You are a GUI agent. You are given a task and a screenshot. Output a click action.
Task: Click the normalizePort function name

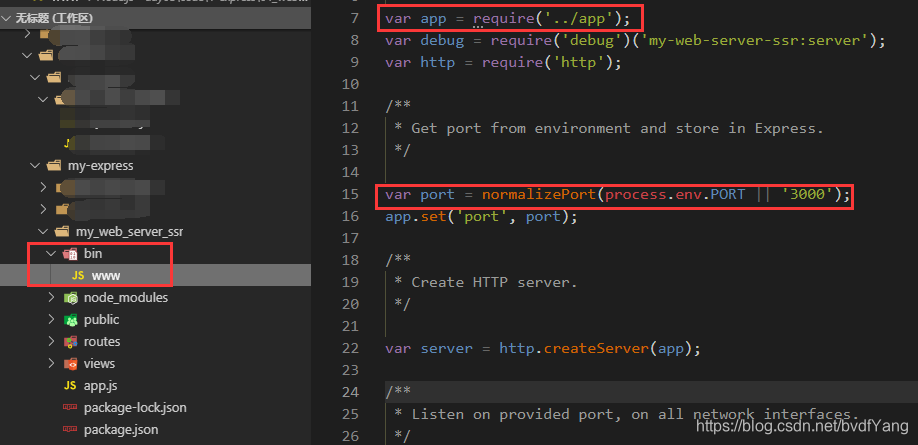[539, 194]
